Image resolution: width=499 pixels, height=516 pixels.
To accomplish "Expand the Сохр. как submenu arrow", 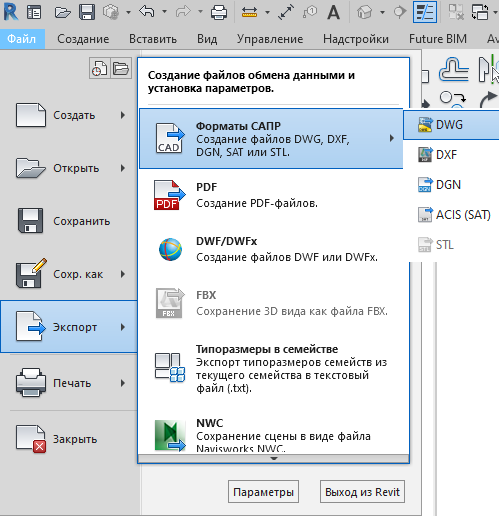I will coord(123,274).
